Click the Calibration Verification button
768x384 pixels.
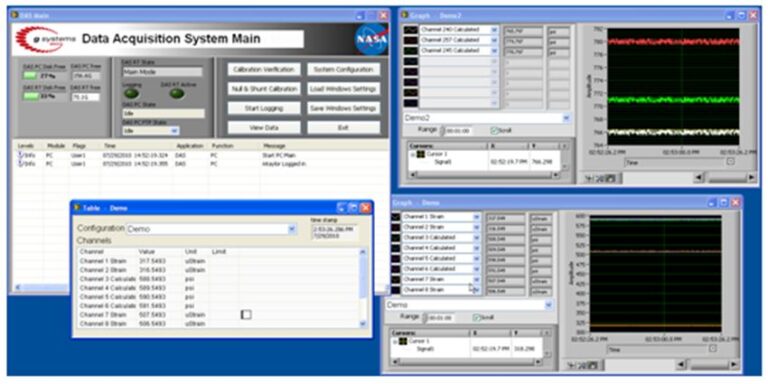pyautogui.click(x=264, y=70)
